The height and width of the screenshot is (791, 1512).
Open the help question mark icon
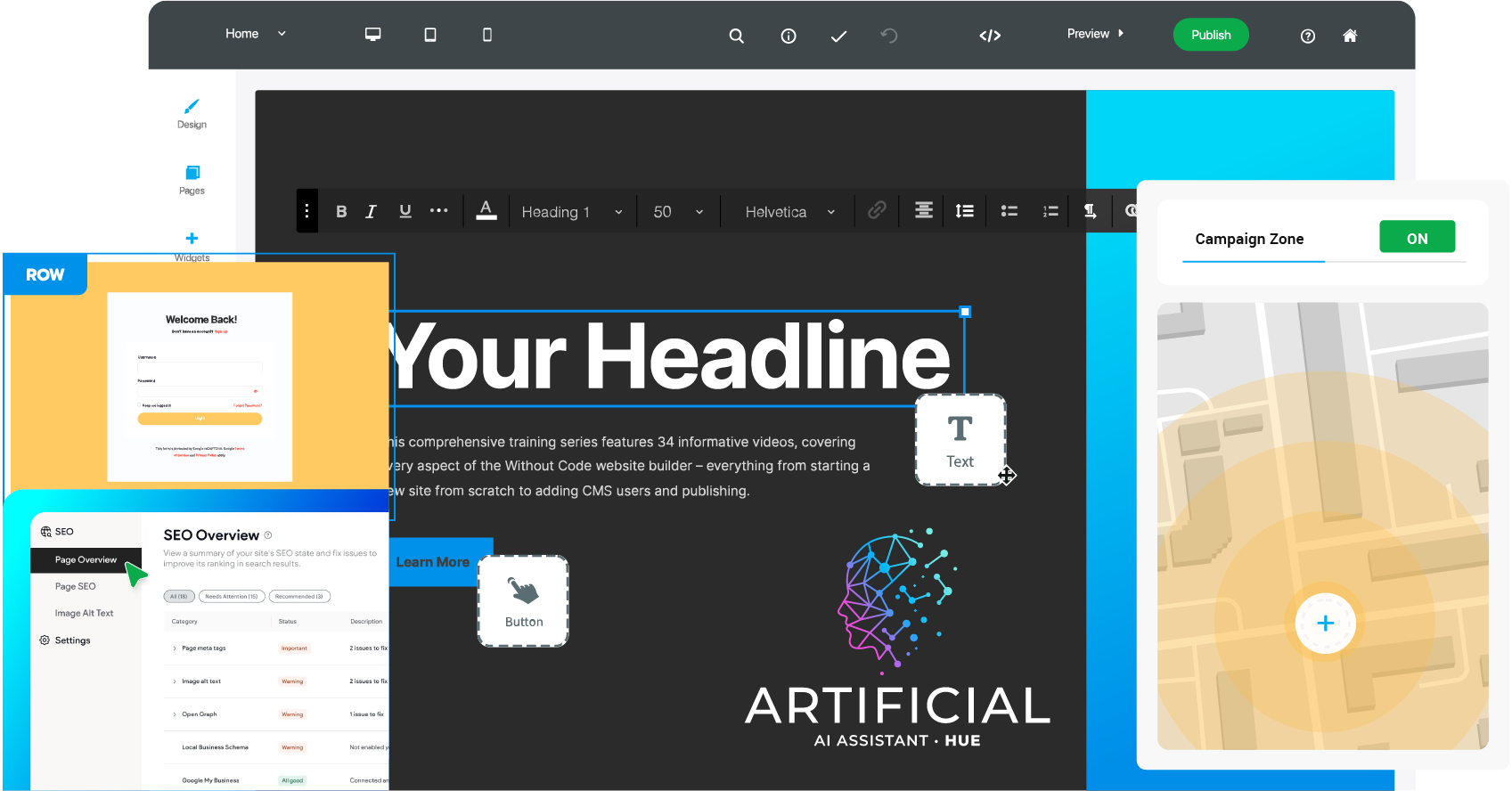[1308, 36]
